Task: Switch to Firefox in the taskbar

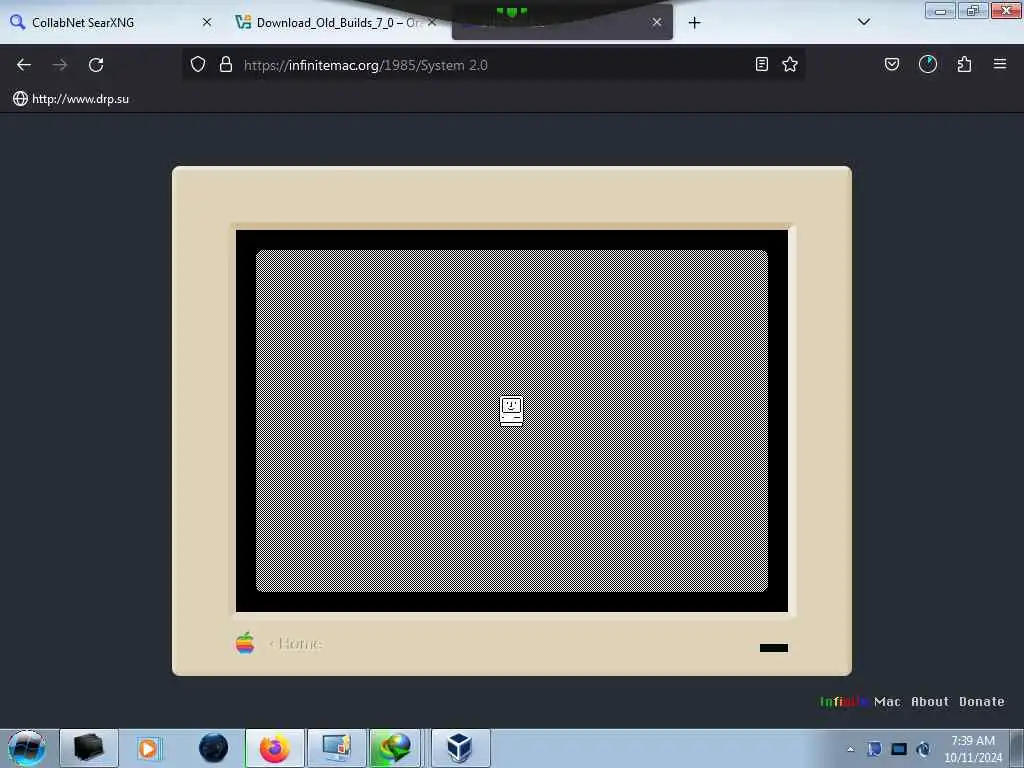Action: pyautogui.click(x=275, y=748)
